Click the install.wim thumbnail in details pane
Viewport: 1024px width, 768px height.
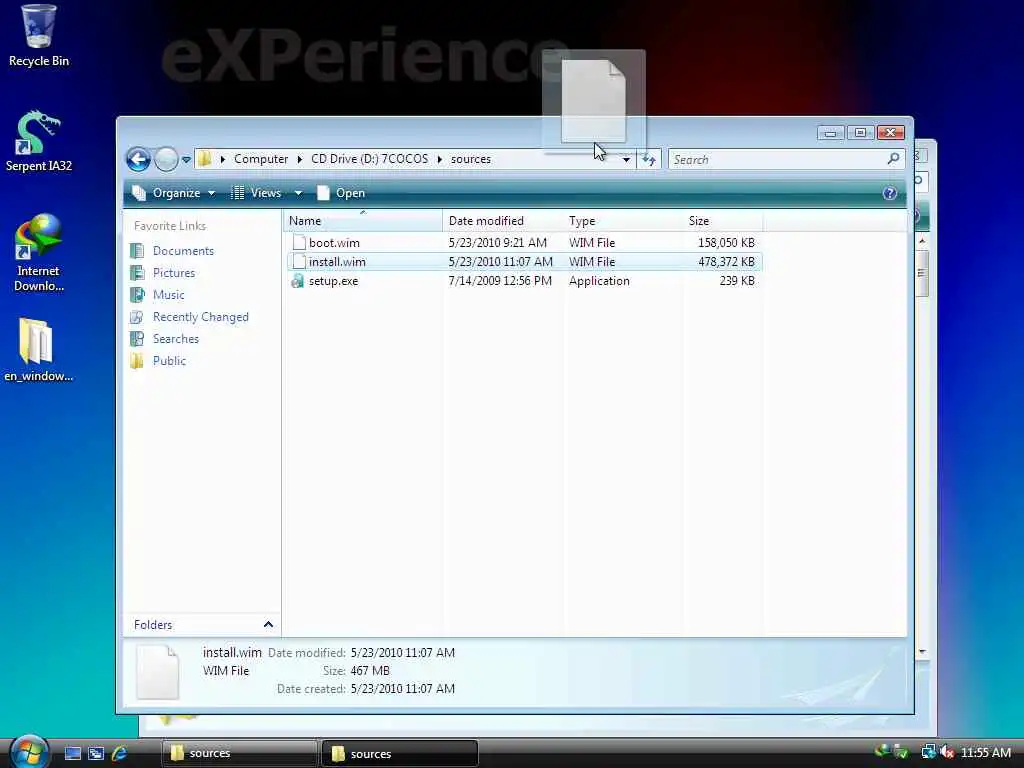tap(157, 672)
